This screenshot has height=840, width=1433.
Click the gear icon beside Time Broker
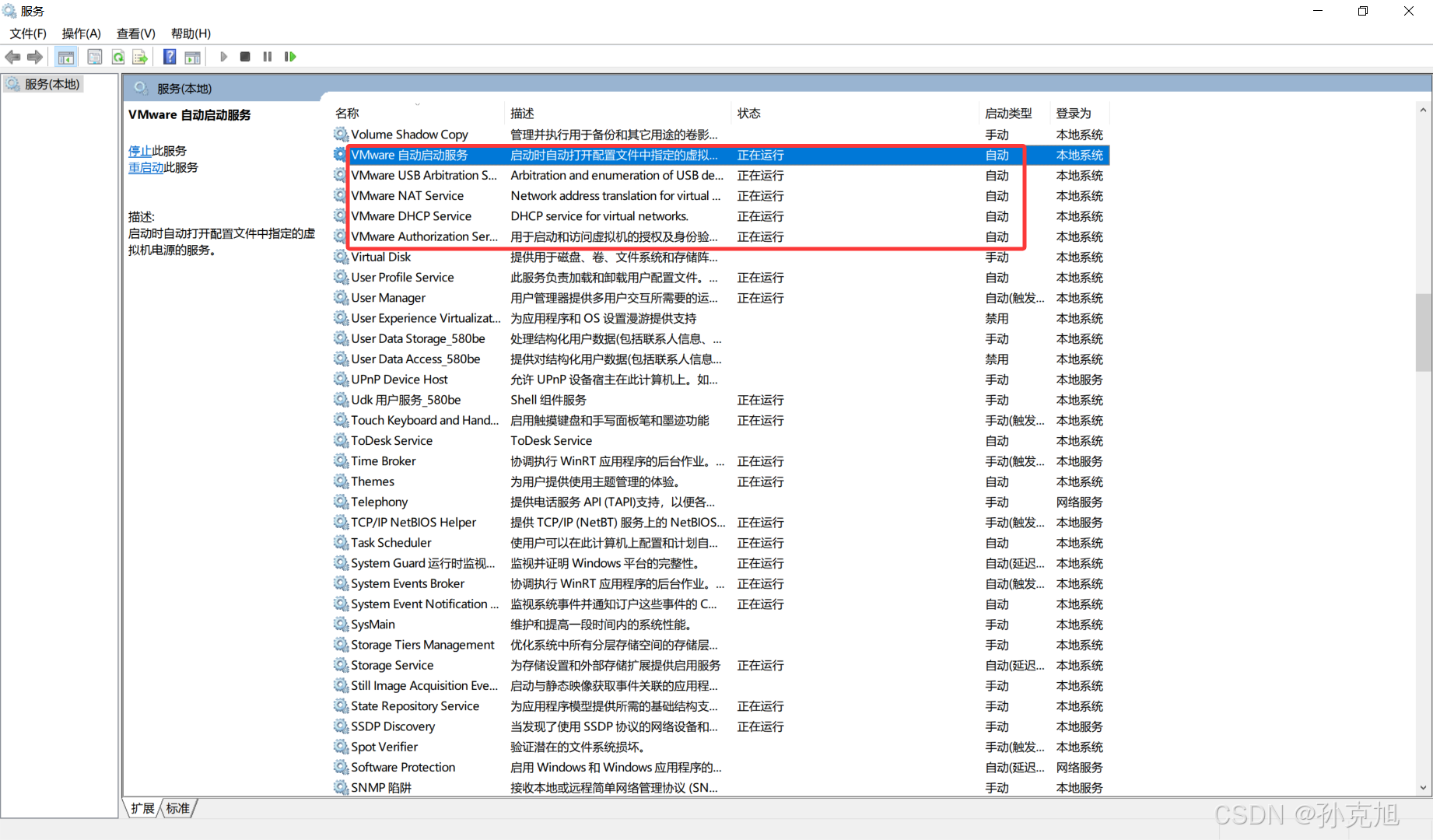[x=341, y=461]
